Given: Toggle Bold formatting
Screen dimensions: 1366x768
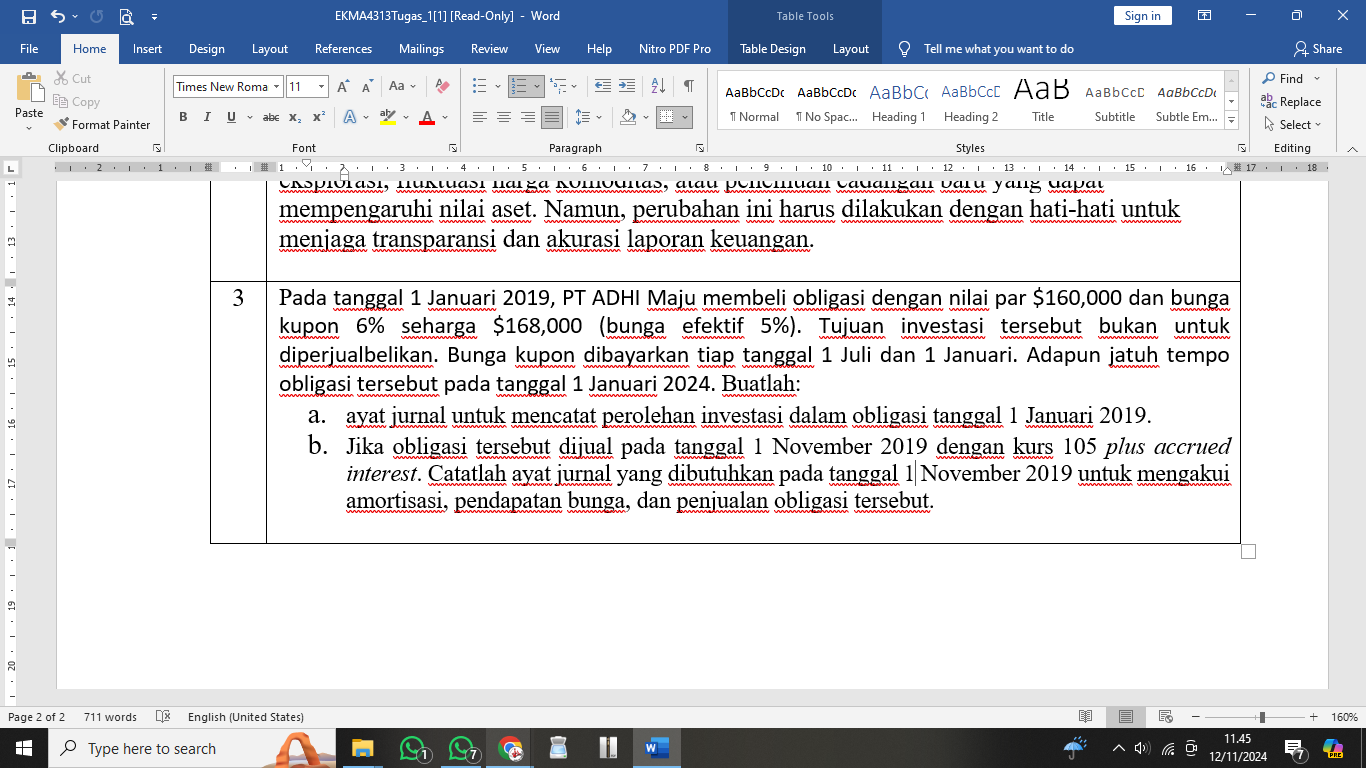Looking at the screenshot, I should 183,117.
